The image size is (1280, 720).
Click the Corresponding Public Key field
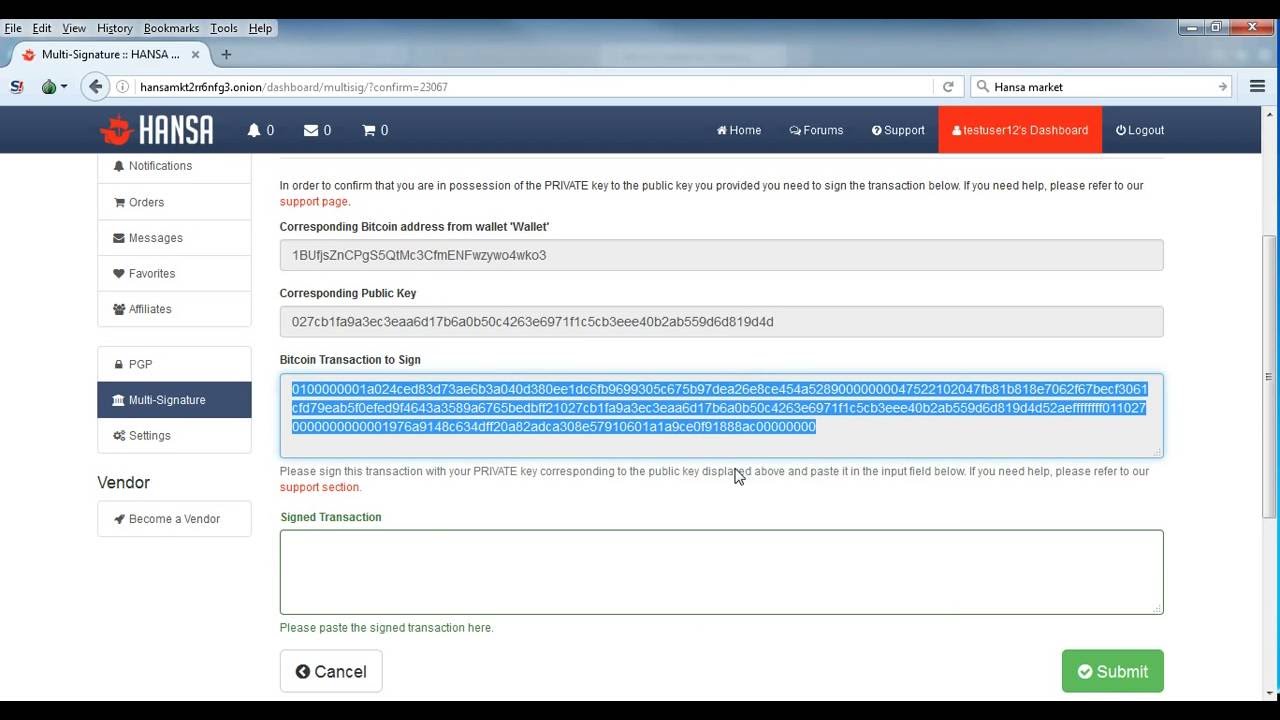point(721,322)
